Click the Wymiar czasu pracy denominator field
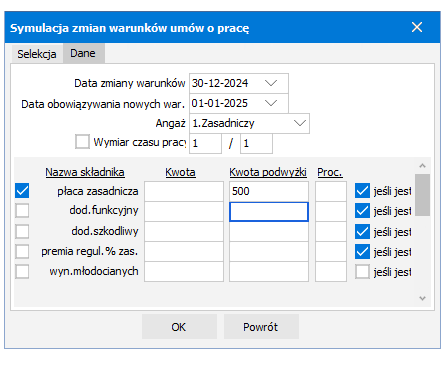Image resolution: width=446 pixels, height=366 pixels. pyautogui.click(x=256, y=144)
